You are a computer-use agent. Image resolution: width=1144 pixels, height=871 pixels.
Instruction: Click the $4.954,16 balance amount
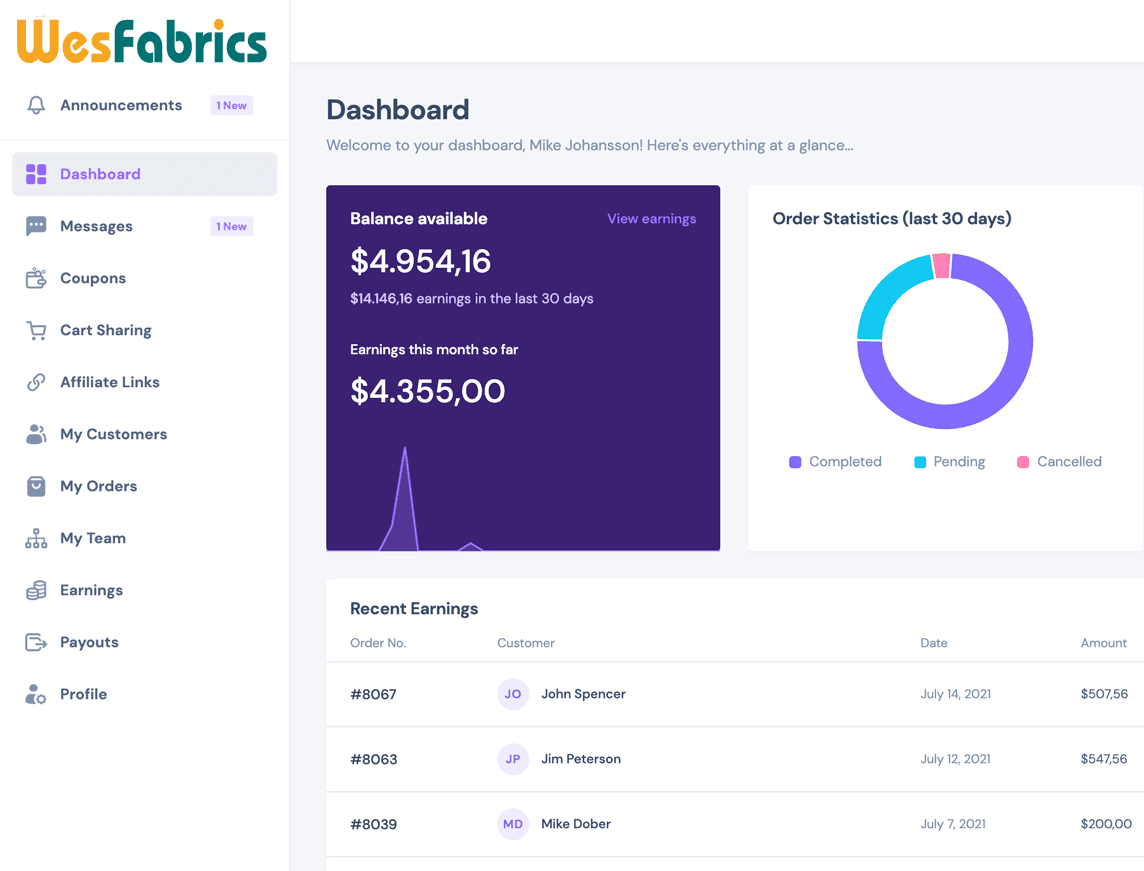coord(420,261)
